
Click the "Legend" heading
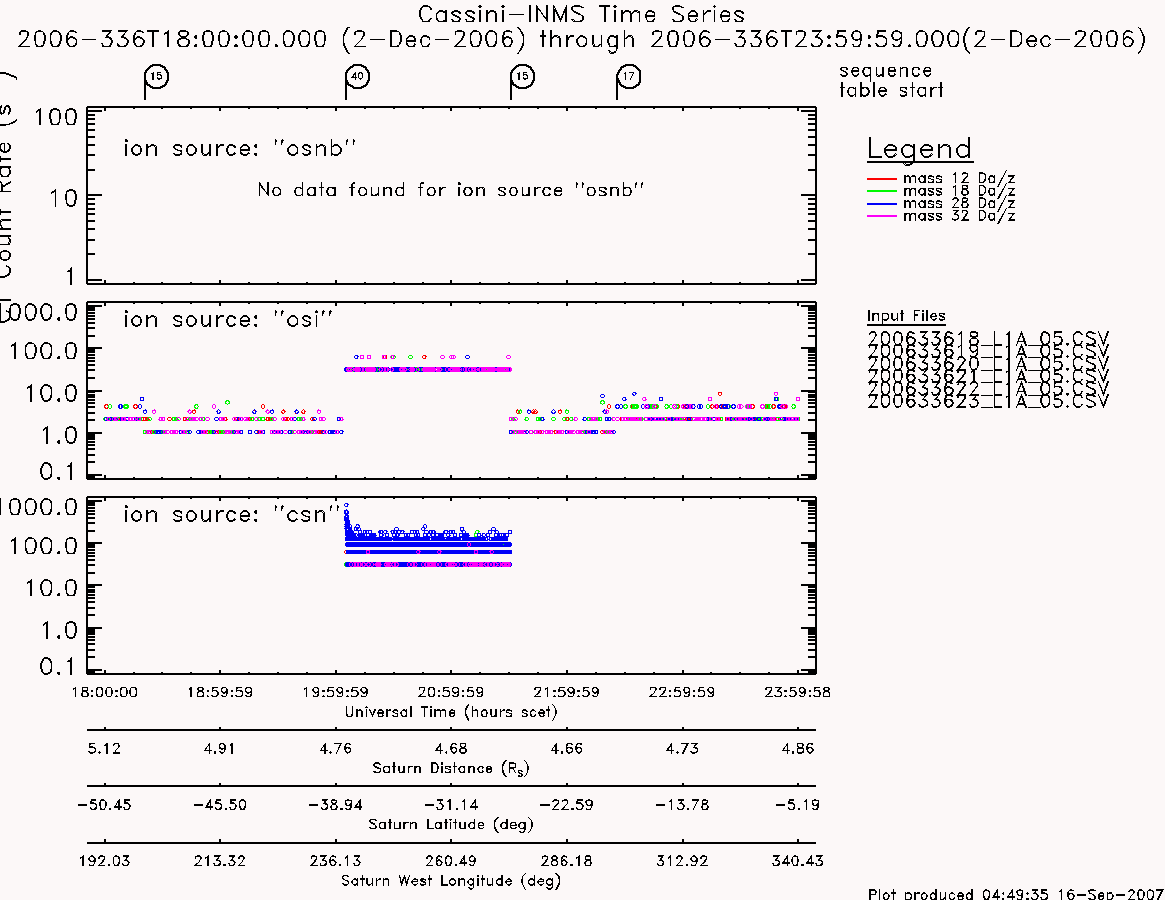[x=919, y=149]
